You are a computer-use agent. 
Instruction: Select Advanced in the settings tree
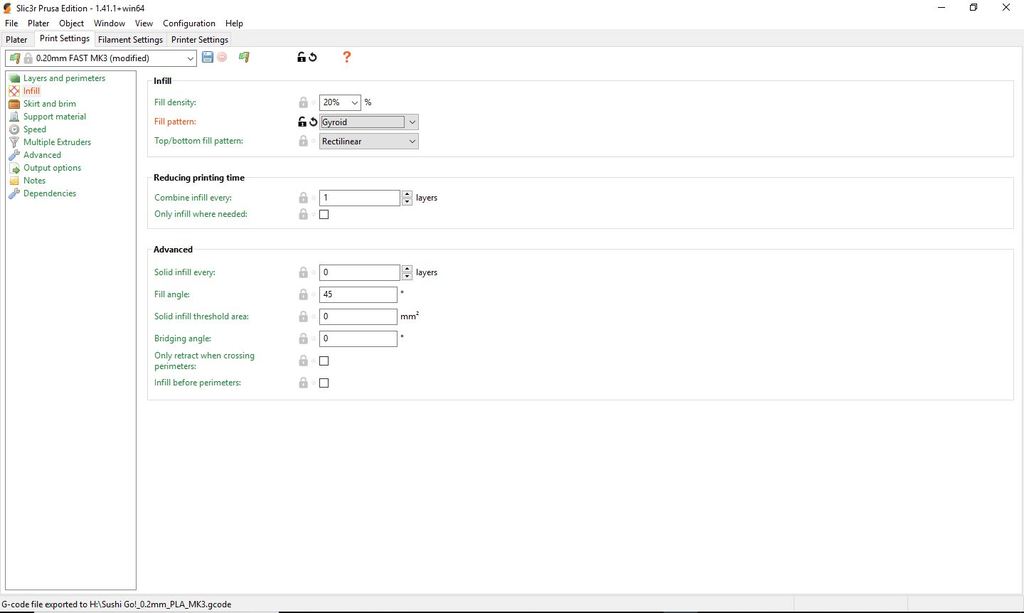42,155
